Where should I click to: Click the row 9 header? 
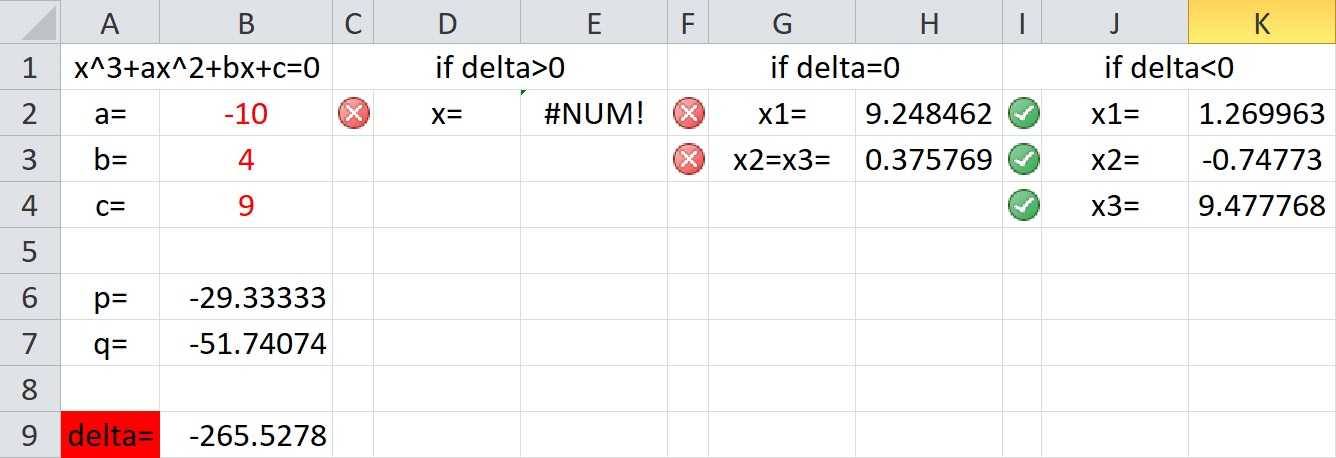click(x=30, y=435)
